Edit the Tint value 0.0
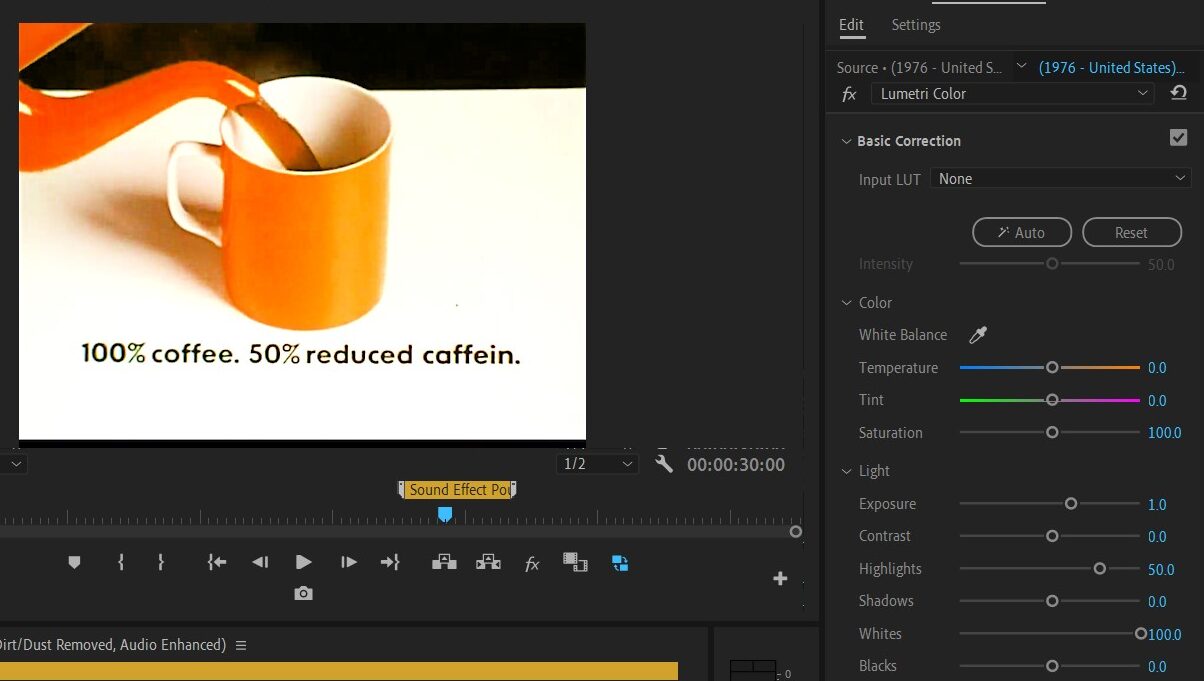Image resolution: width=1204 pixels, height=681 pixels. [x=1157, y=400]
